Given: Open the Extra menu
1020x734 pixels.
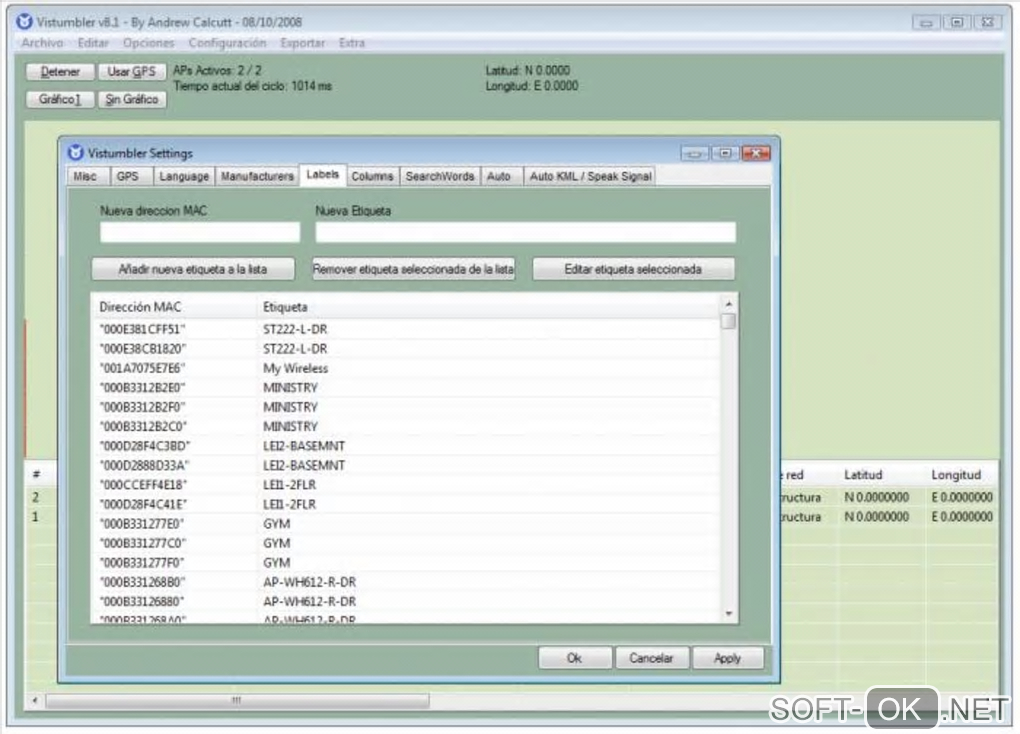Looking at the screenshot, I should pyautogui.click(x=351, y=43).
